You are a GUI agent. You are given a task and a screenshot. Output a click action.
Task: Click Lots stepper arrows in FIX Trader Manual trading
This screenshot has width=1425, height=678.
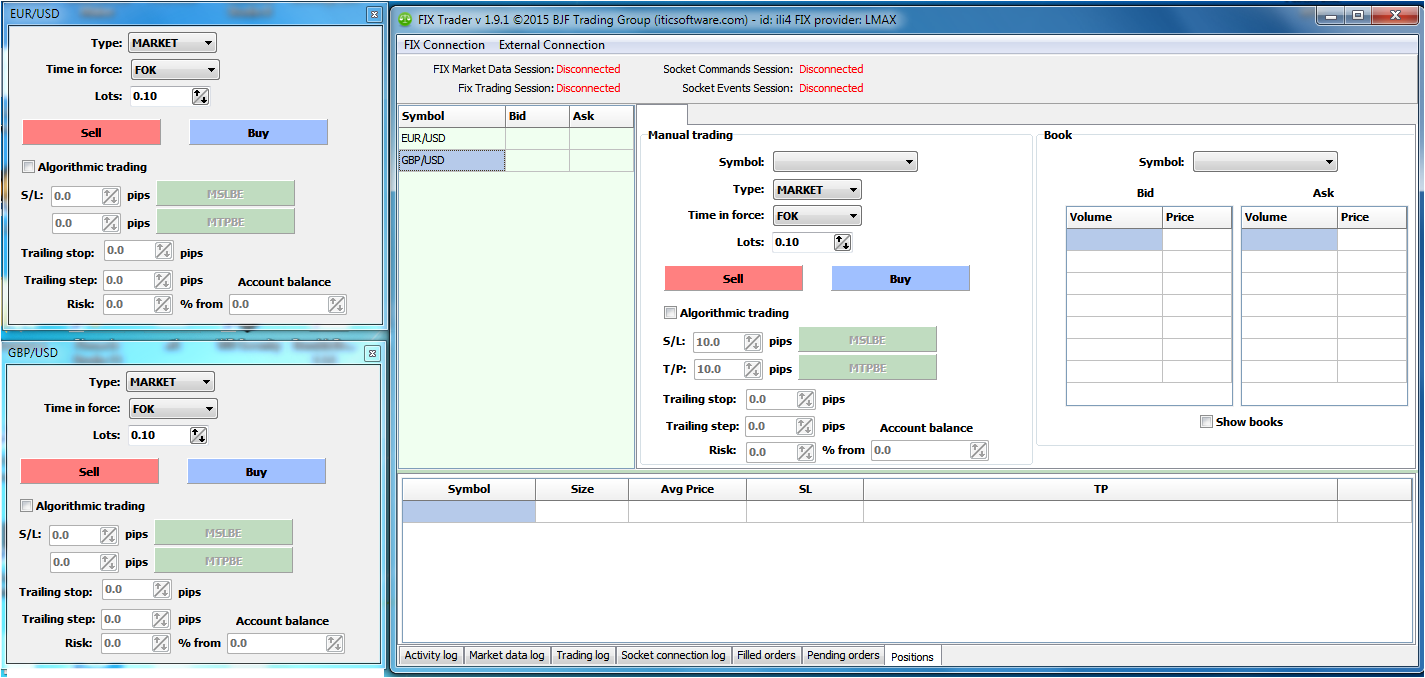click(842, 242)
